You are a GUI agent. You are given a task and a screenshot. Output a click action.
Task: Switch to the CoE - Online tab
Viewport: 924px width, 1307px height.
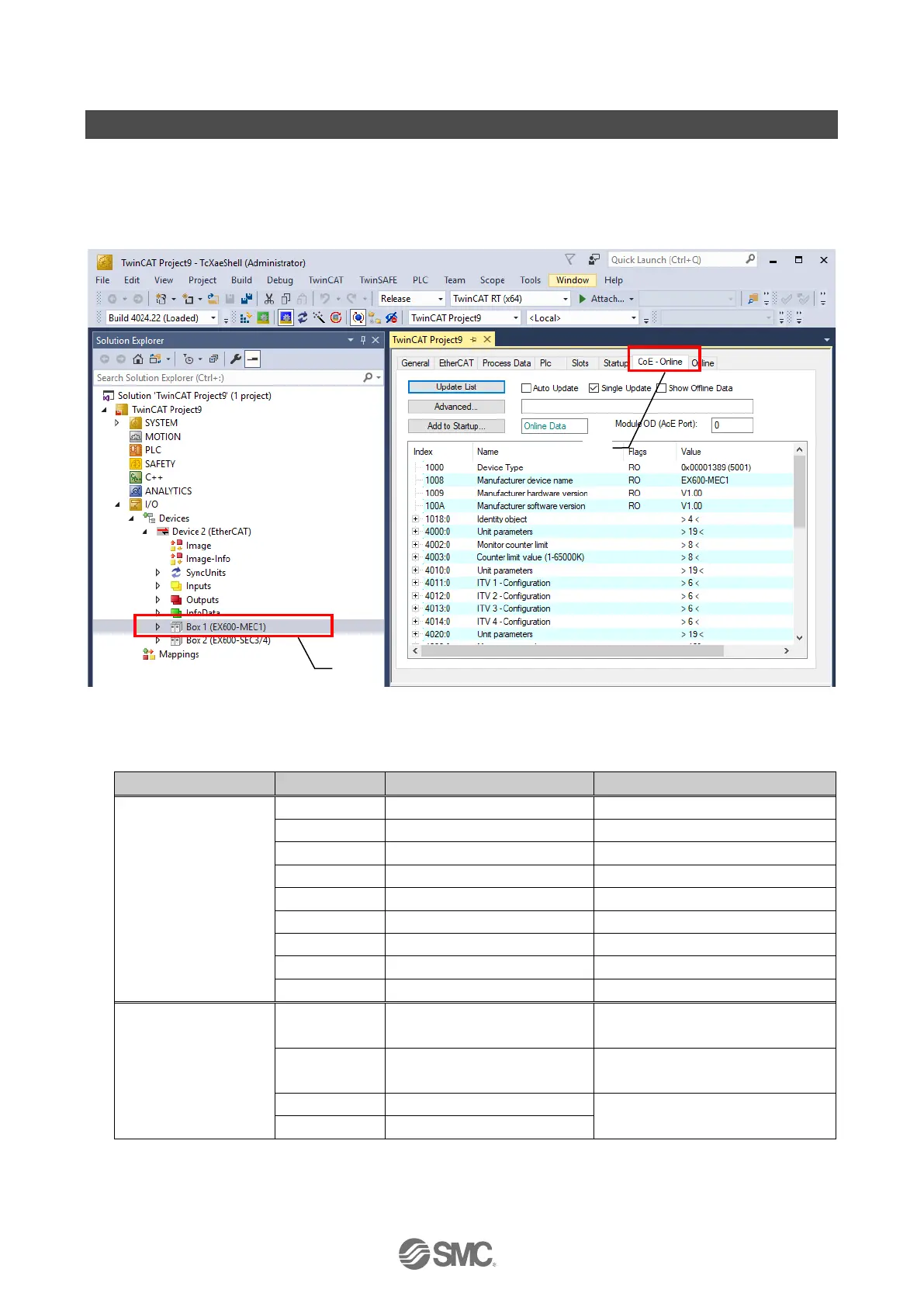(660, 362)
